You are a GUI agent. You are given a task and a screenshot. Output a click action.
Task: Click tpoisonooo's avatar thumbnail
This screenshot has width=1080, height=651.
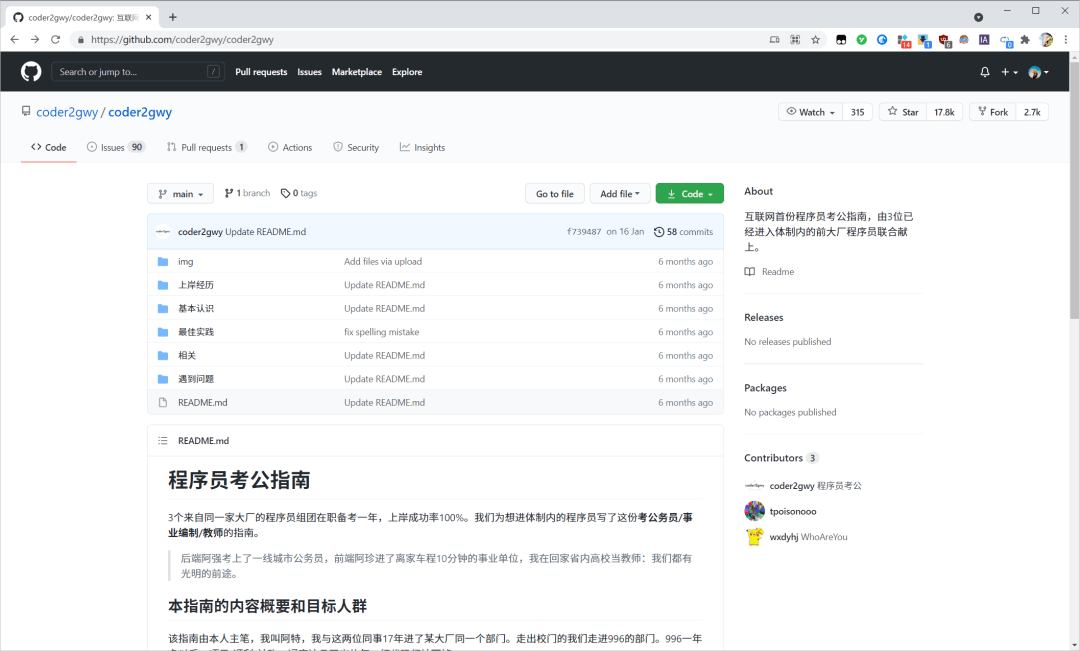754,511
